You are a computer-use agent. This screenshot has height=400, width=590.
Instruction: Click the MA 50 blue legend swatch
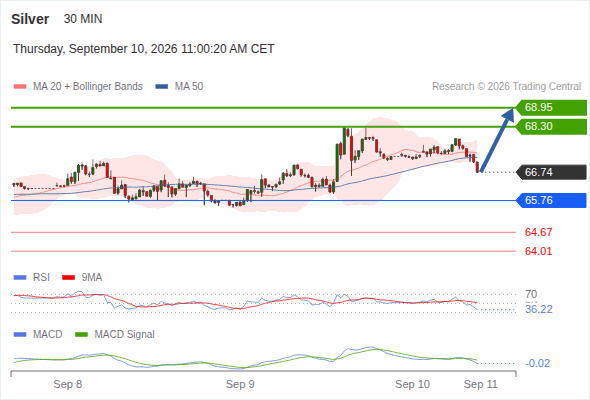[162, 87]
